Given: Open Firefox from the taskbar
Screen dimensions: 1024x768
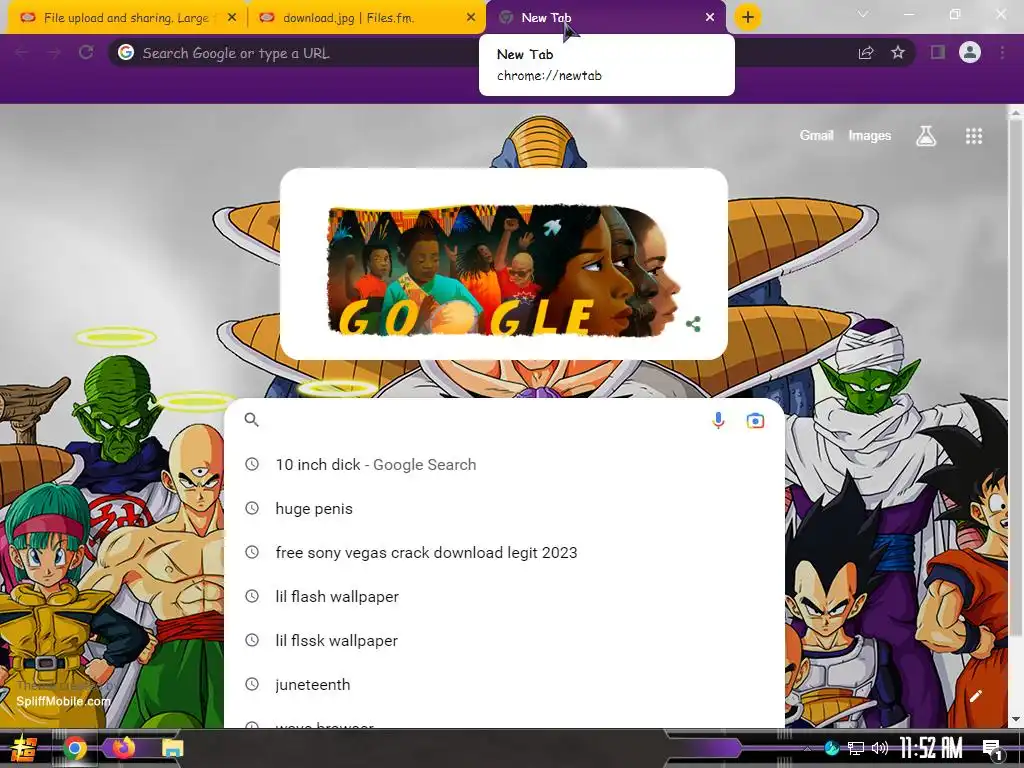Looking at the screenshot, I should coord(123,747).
